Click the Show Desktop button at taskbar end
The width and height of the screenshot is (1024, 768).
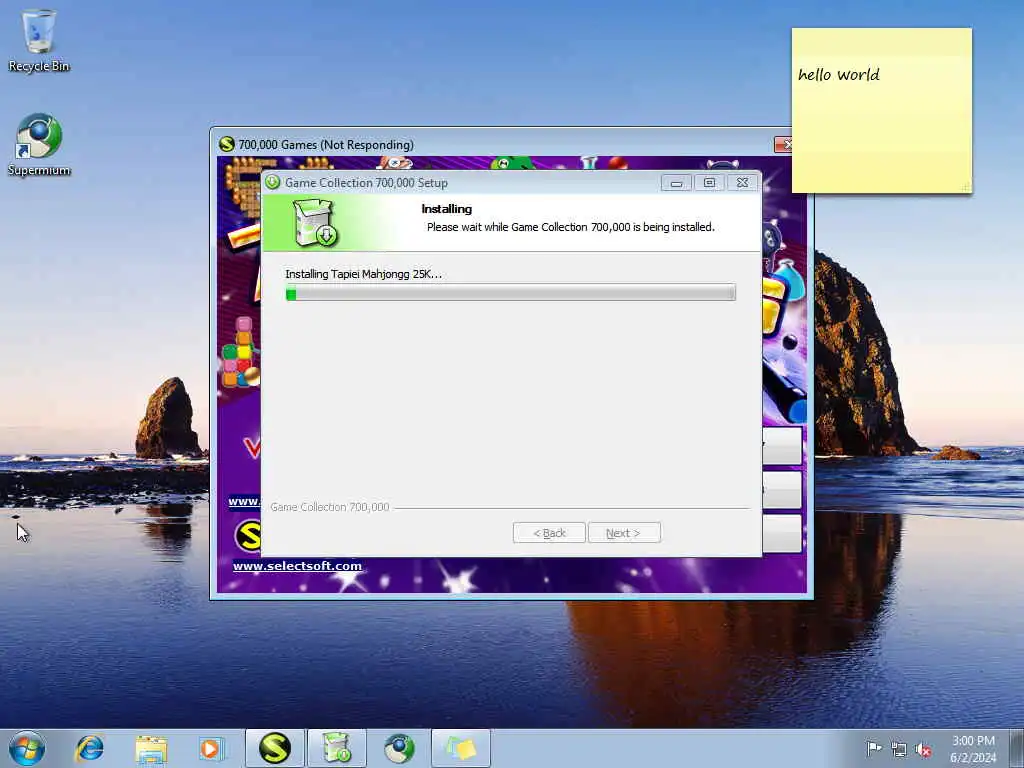tap(1017, 748)
